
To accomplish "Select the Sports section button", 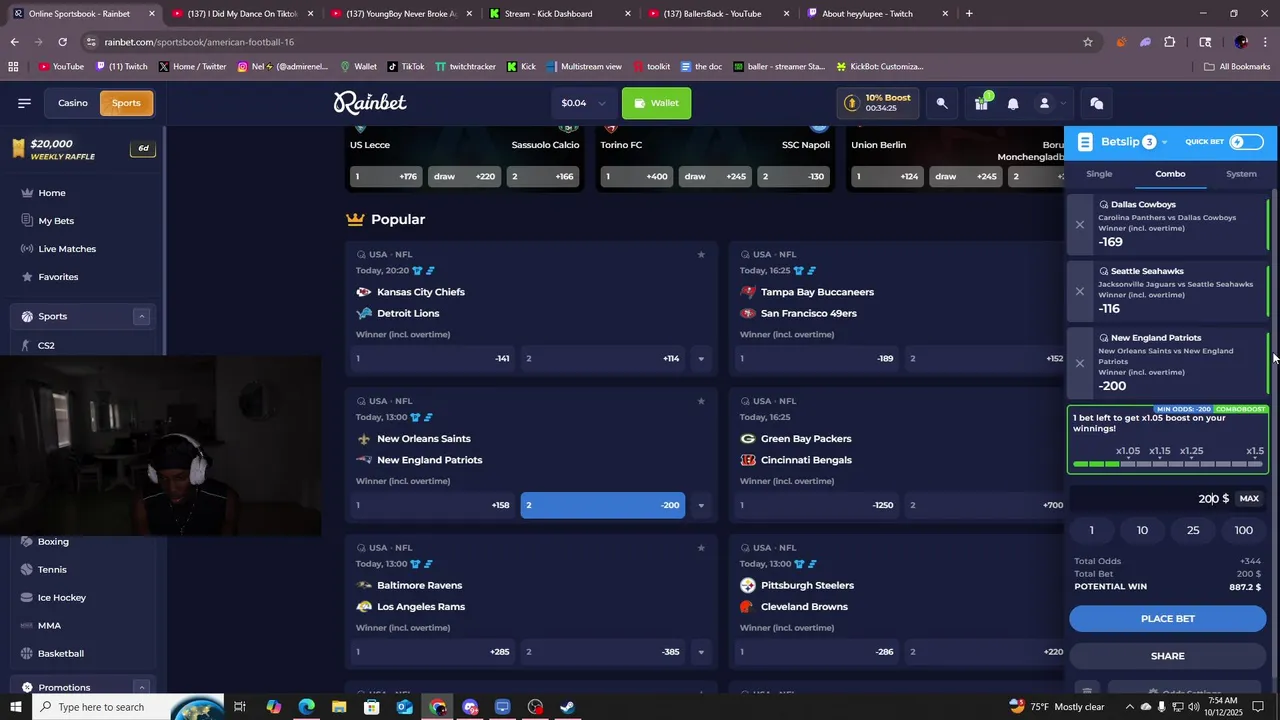I will pyautogui.click(x=126, y=103).
